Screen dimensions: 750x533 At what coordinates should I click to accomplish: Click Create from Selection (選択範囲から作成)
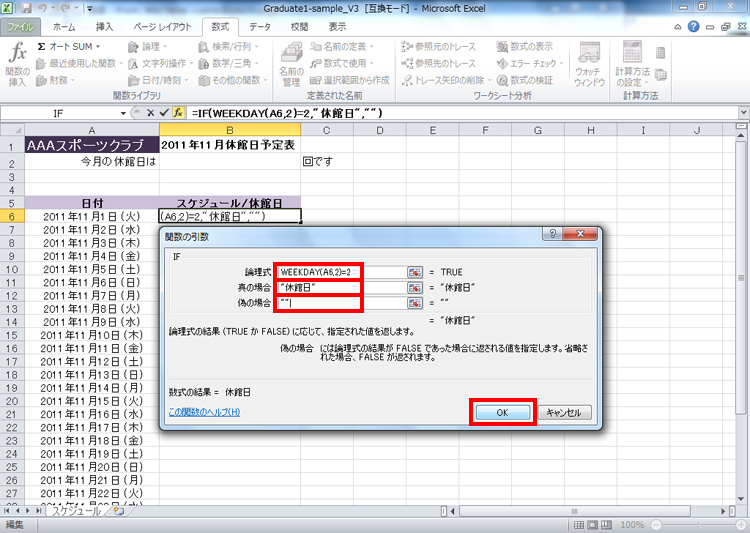[x=350, y=80]
